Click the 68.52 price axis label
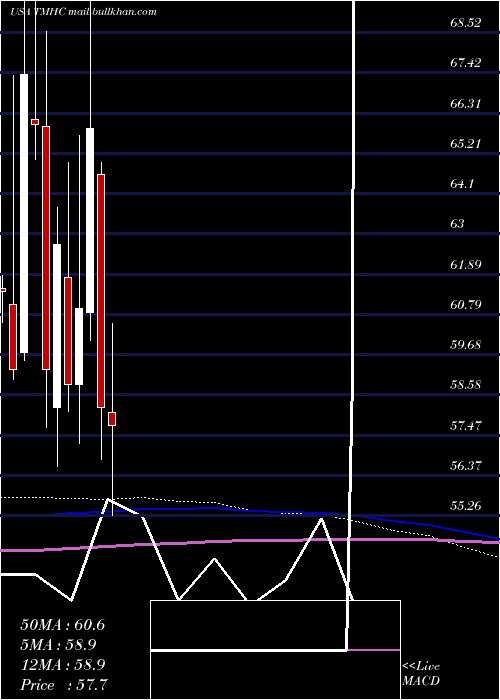Image resolution: width=500 pixels, height=700 pixels. 466,22
